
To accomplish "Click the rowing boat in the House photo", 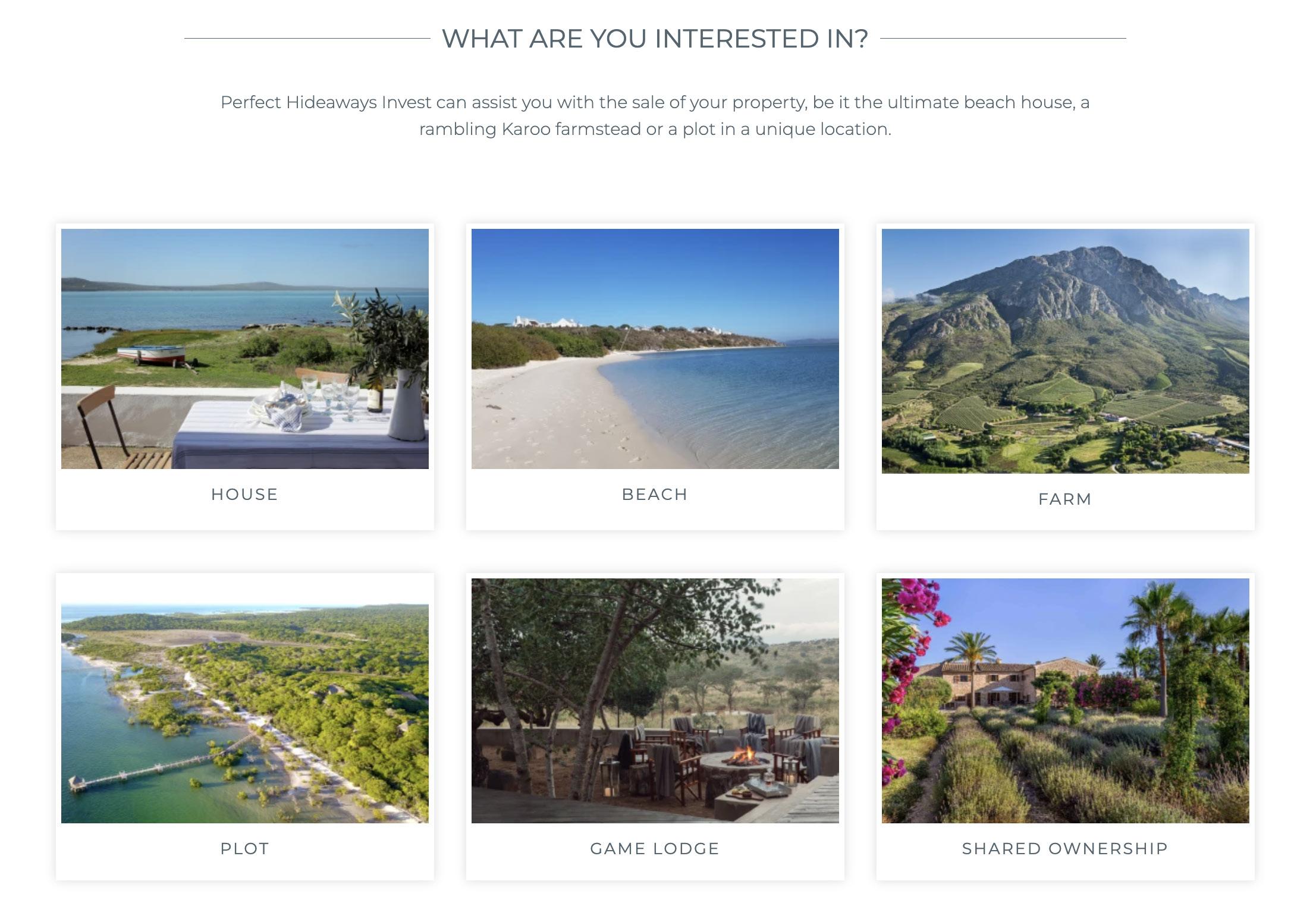I will (x=152, y=354).
